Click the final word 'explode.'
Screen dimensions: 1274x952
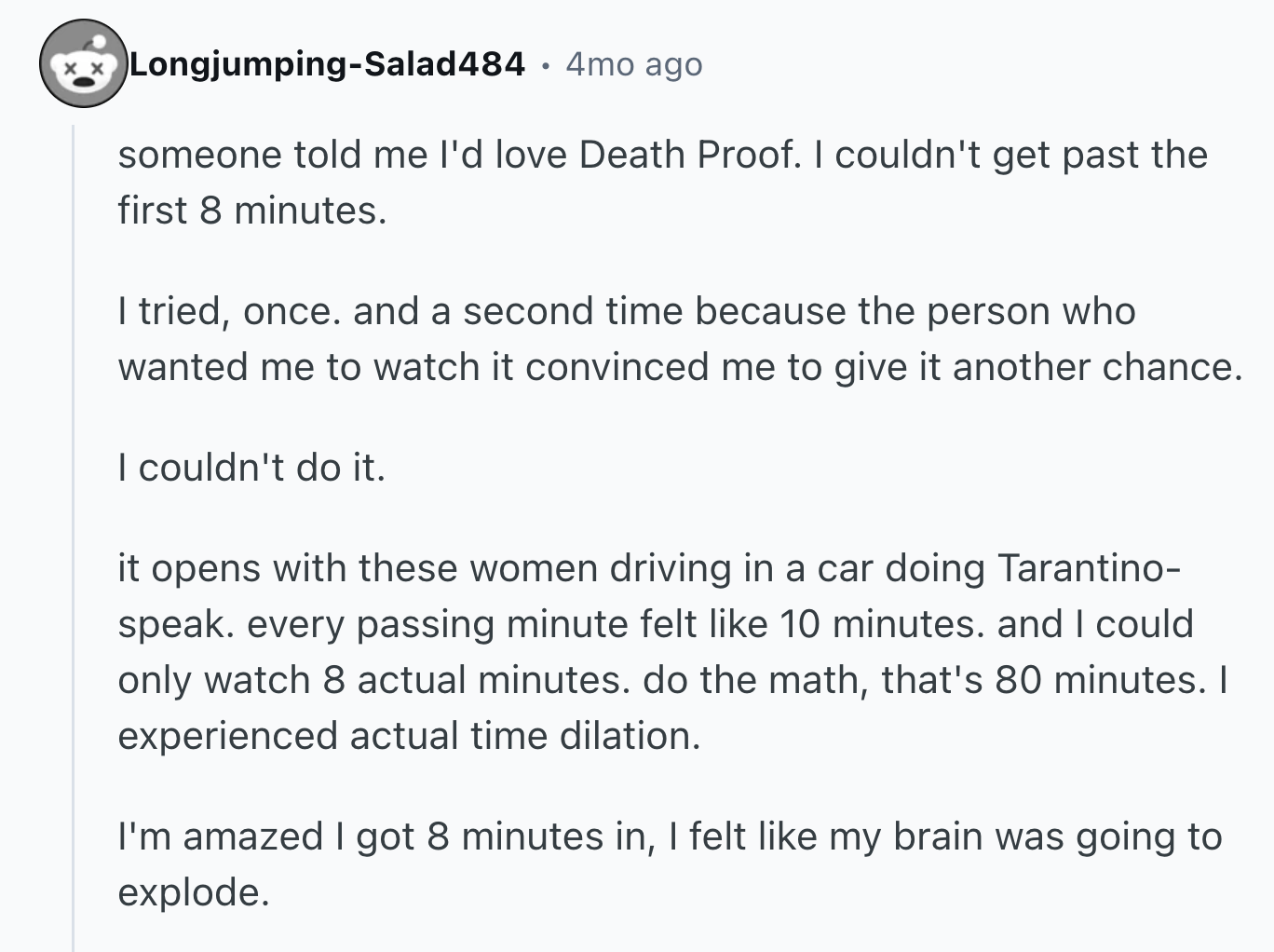coord(194,891)
